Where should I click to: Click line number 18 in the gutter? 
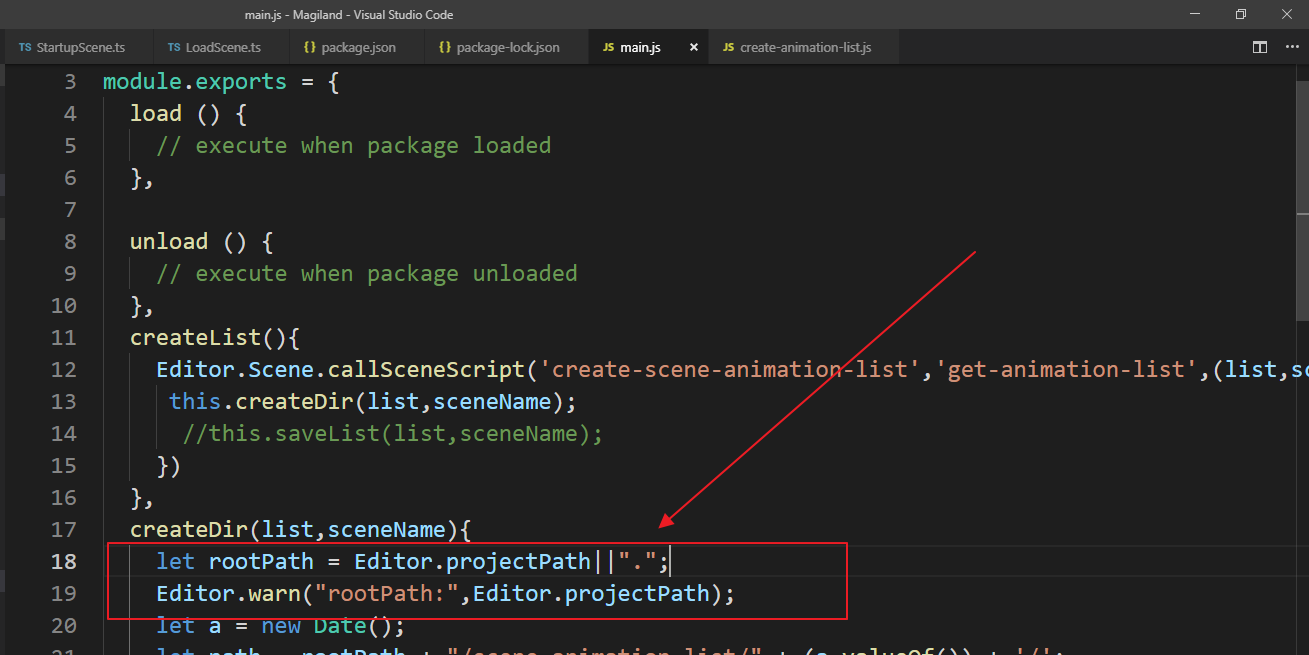63,561
